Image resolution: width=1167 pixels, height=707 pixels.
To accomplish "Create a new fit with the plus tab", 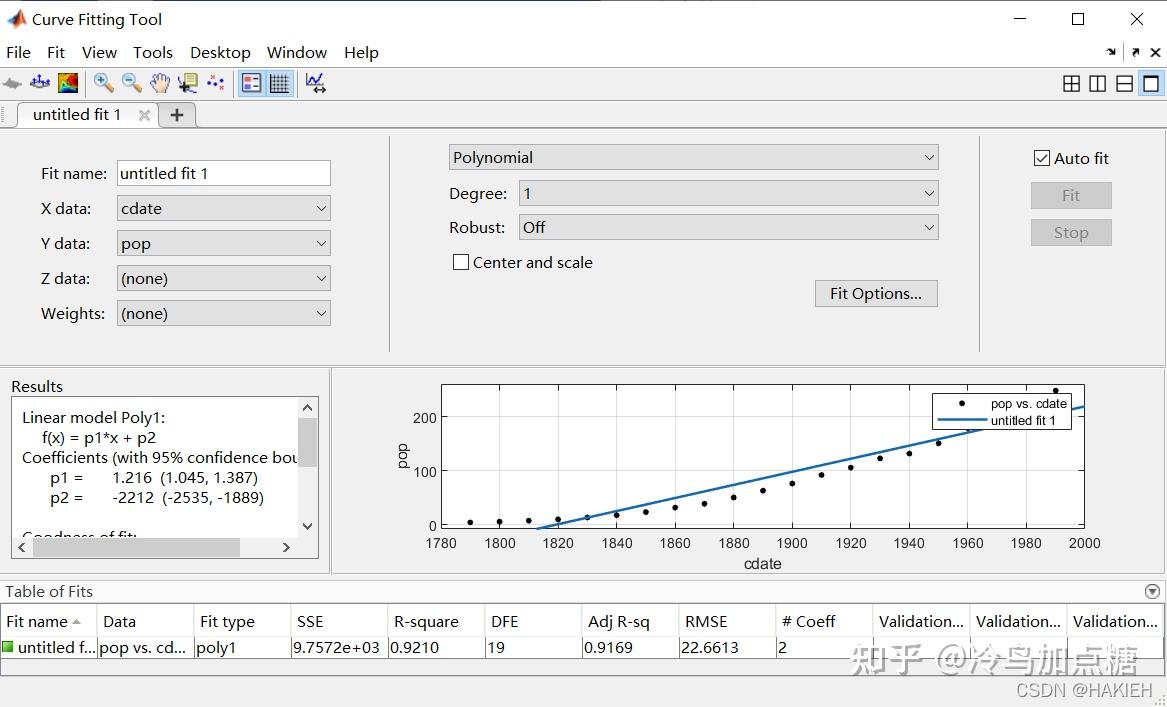I will tap(176, 114).
